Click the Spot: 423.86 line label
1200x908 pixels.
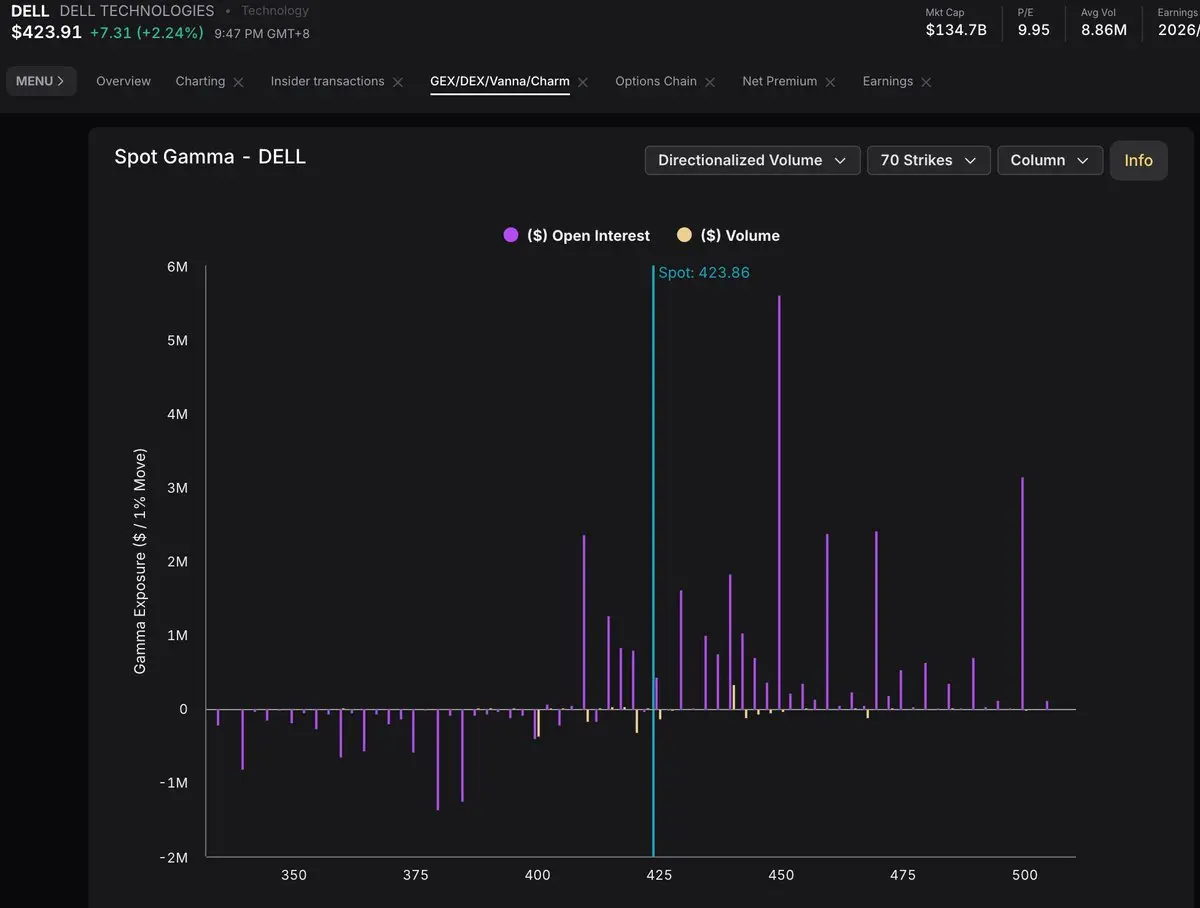704,272
